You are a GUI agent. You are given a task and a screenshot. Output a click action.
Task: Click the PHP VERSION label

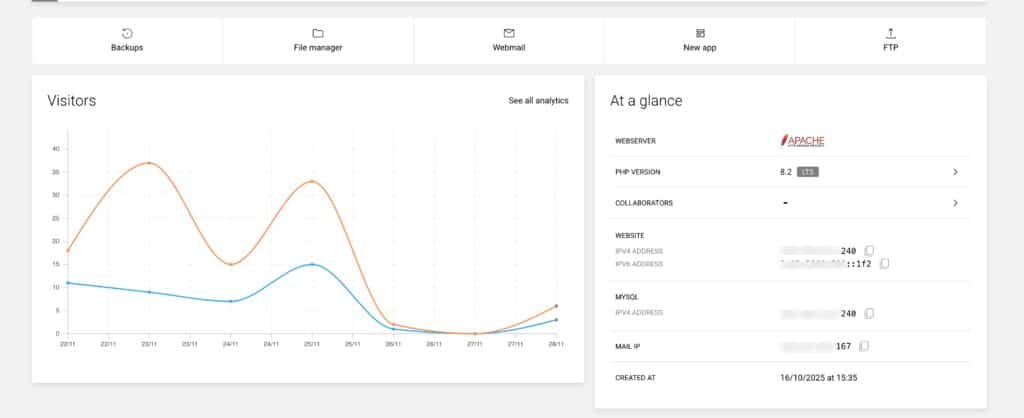(637, 172)
